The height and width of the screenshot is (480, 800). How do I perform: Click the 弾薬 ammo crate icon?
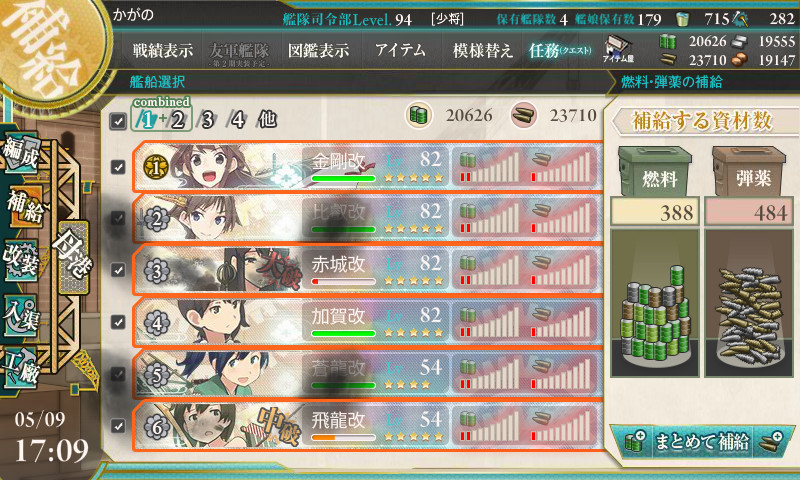[749, 172]
